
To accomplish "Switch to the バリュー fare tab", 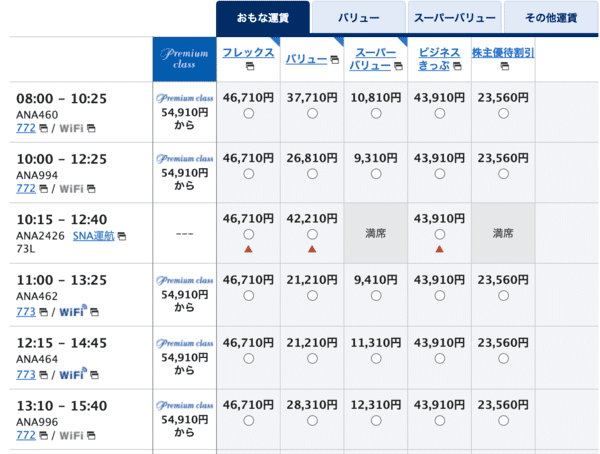I will coord(359,18).
